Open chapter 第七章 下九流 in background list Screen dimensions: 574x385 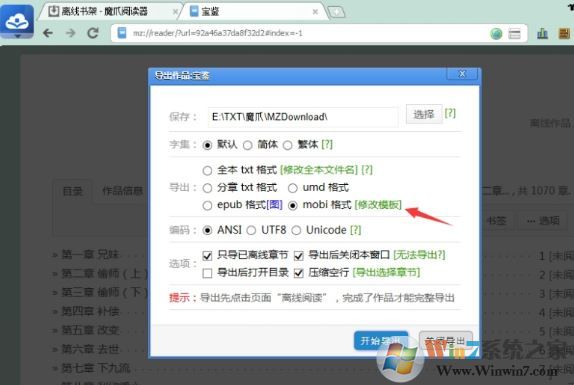(96, 367)
